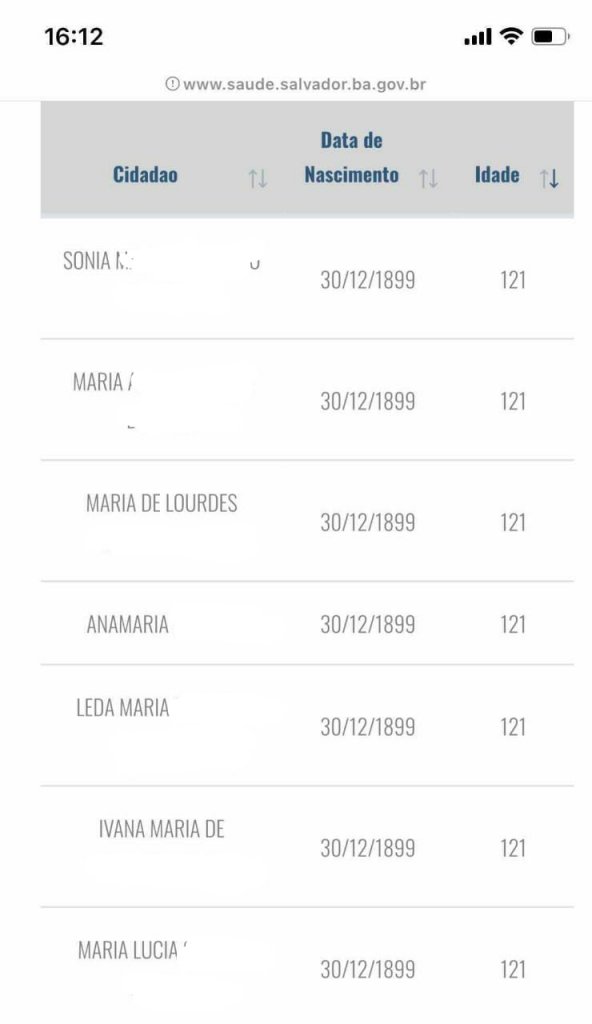Image resolution: width=592 pixels, height=1024 pixels.
Task: Sort by Cidadao column arrows
Action: coord(257,178)
